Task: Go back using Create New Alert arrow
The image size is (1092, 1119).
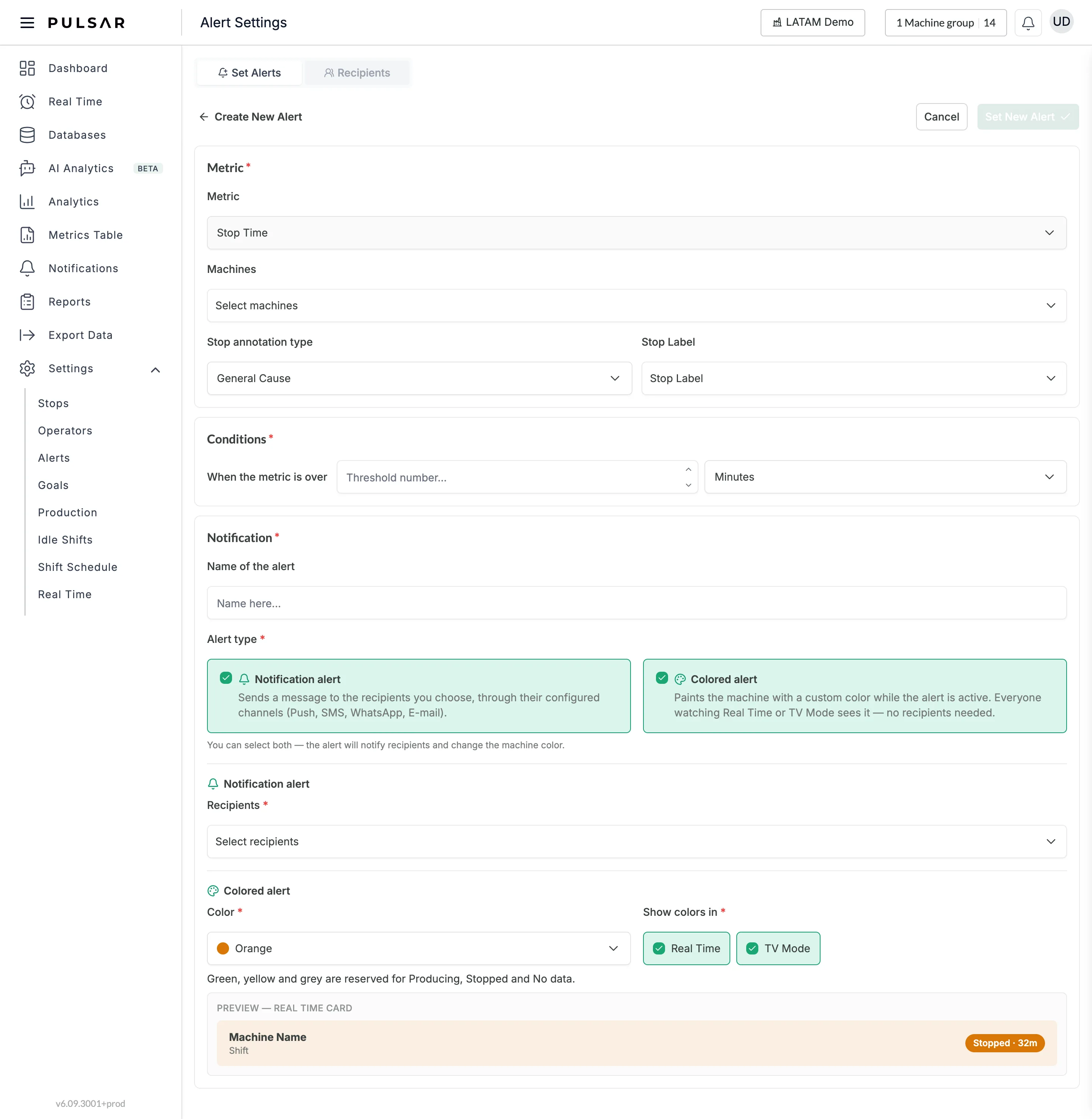Action: [204, 117]
